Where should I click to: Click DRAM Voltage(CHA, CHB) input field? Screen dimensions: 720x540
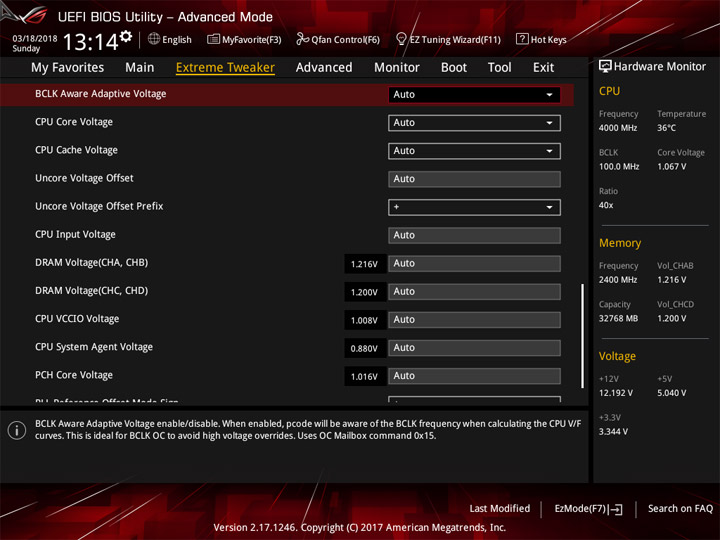pyautogui.click(x=474, y=264)
